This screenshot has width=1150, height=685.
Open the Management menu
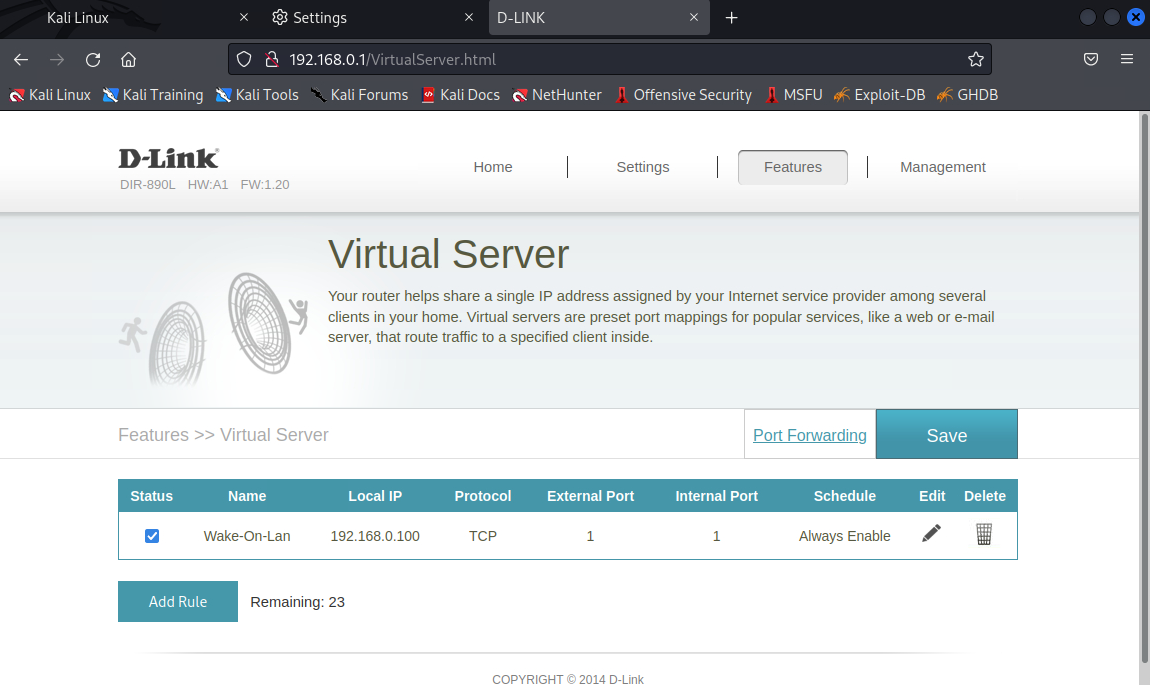[942, 167]
